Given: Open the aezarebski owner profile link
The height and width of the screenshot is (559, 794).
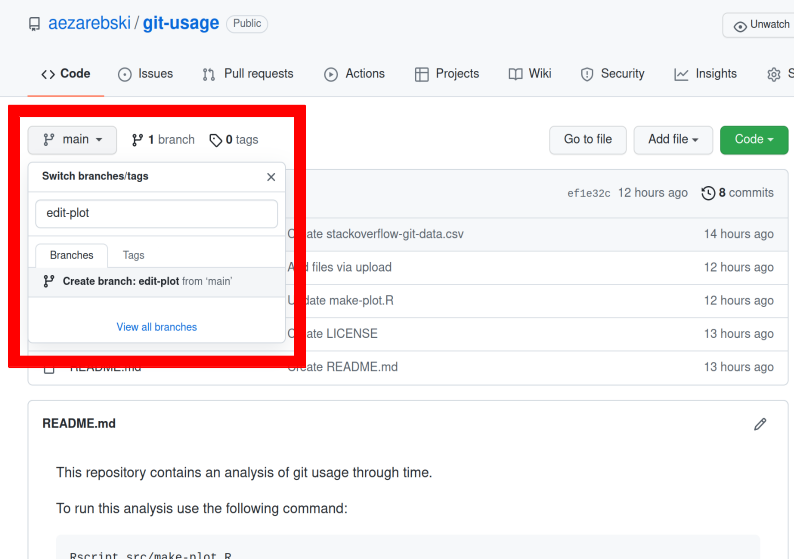Looking at the screenshot, I should click(90, 23).
